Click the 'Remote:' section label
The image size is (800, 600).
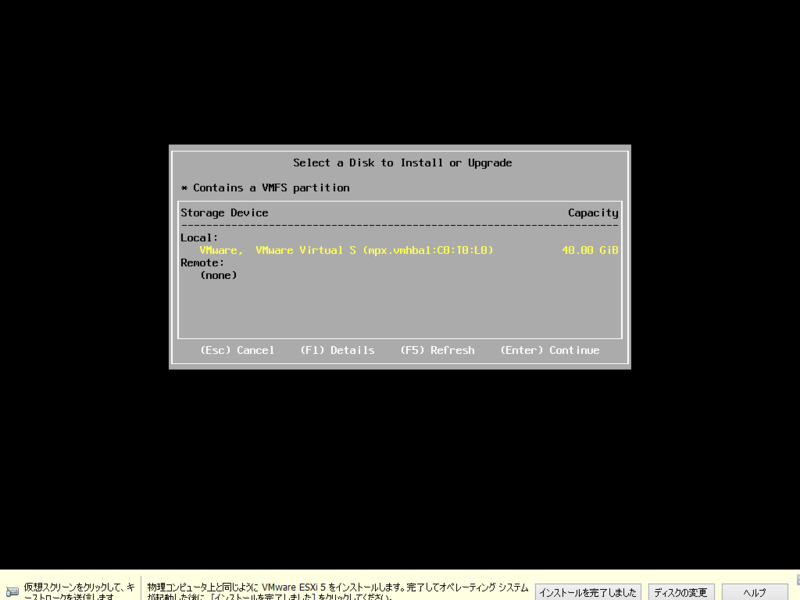click(x=202, y=263)
